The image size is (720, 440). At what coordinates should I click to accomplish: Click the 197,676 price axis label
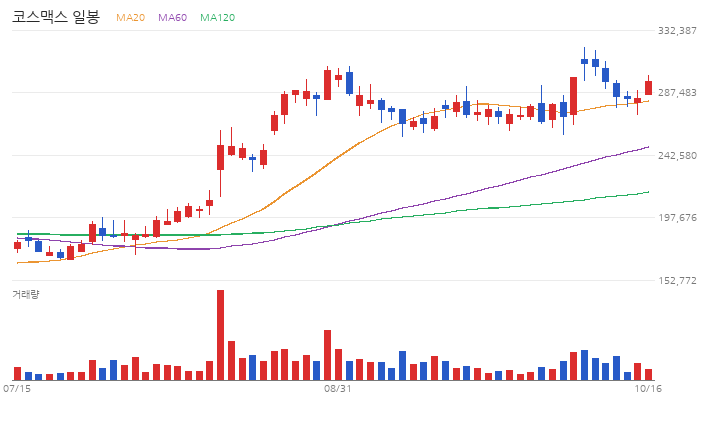coord(677,217)
